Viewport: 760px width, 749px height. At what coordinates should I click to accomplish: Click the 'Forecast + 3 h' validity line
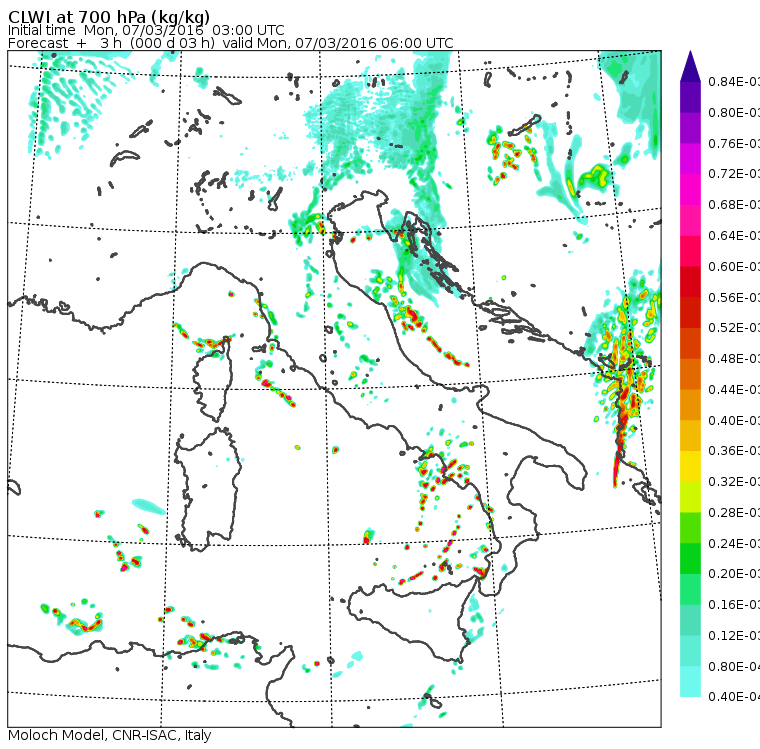[231, 43]
